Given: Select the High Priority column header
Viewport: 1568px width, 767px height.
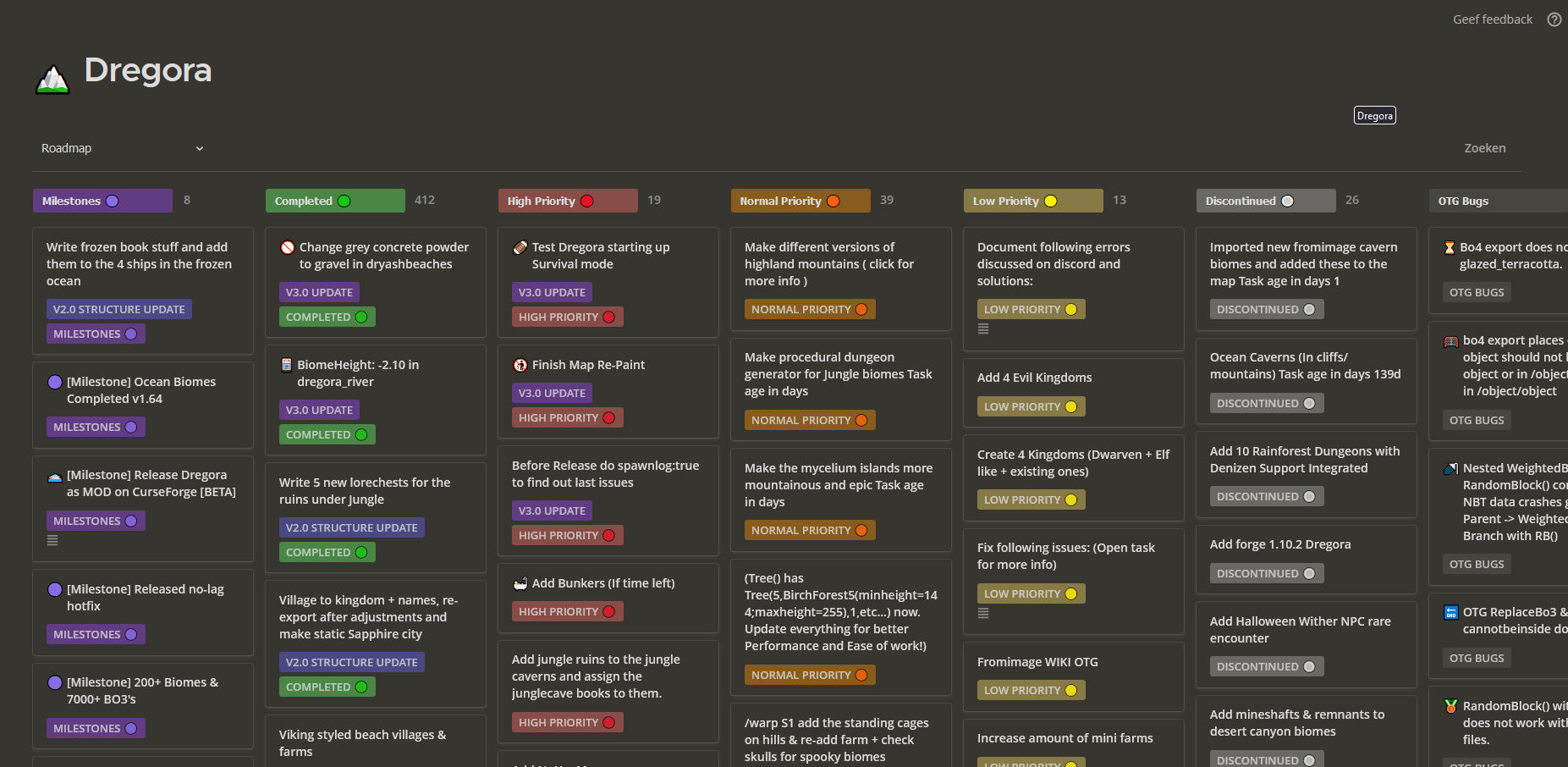Looking at the screenshot, I should click(x=568, y=201).
